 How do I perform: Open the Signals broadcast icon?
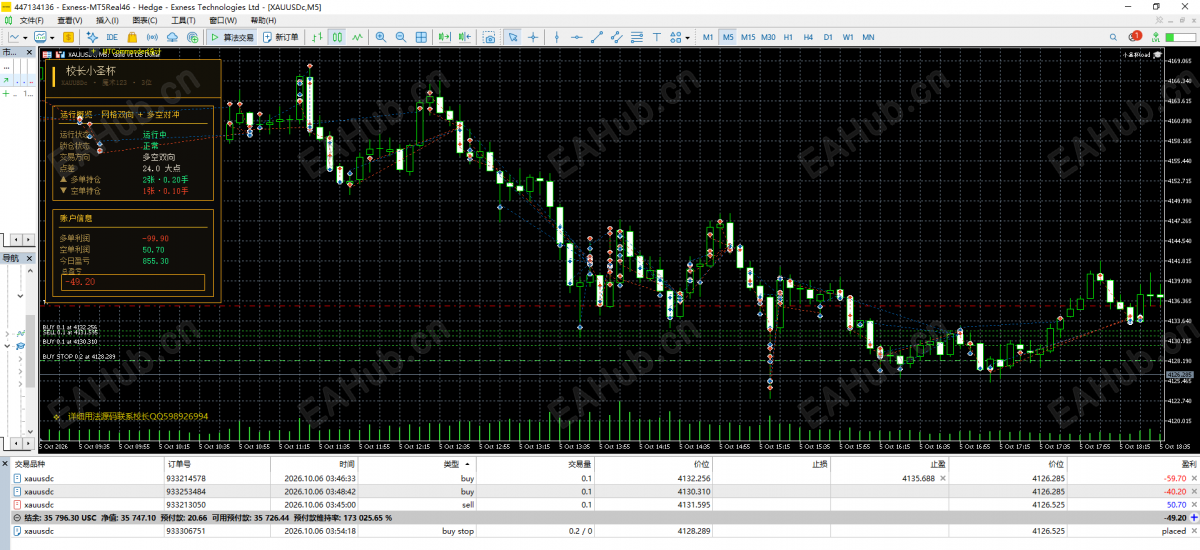152,37
